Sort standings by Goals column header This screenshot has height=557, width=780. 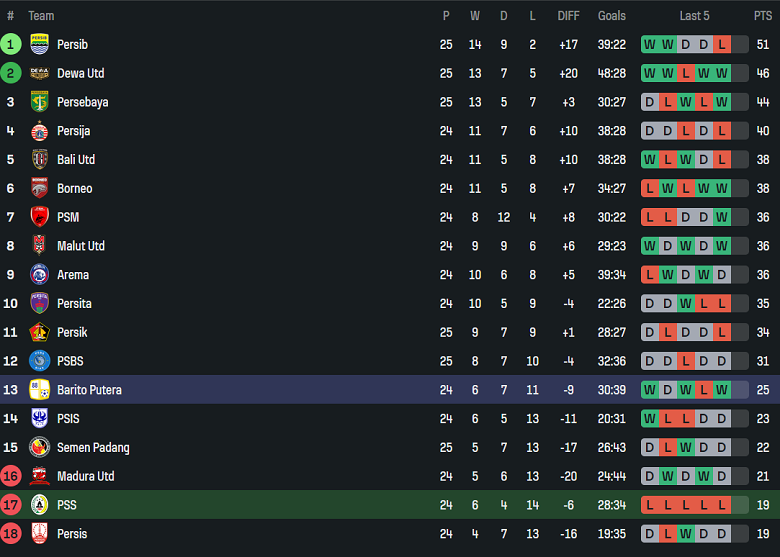(x=611, y=16)
